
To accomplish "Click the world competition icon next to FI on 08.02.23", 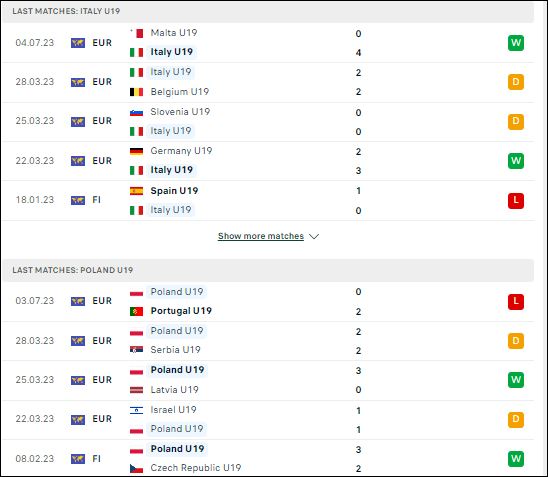I will [78, 459].
